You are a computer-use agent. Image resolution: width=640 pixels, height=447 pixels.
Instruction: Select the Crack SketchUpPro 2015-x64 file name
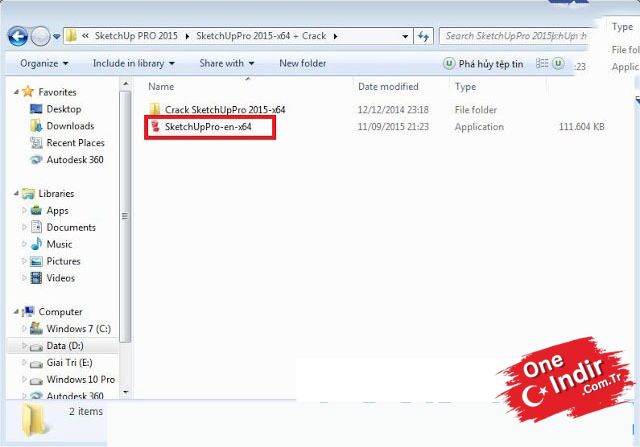pos(225,110)
